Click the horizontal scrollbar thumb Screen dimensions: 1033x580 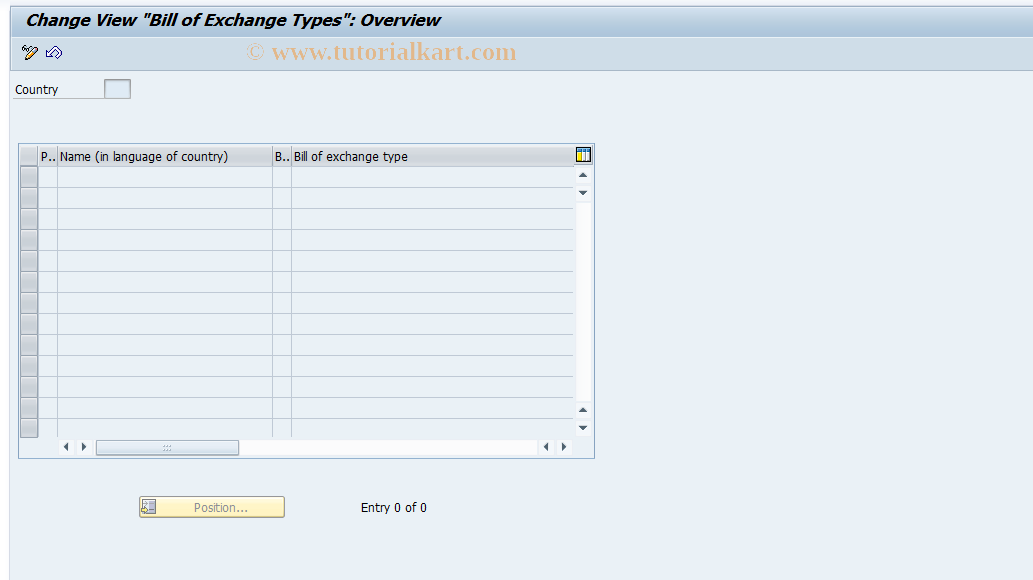(167, 448)
